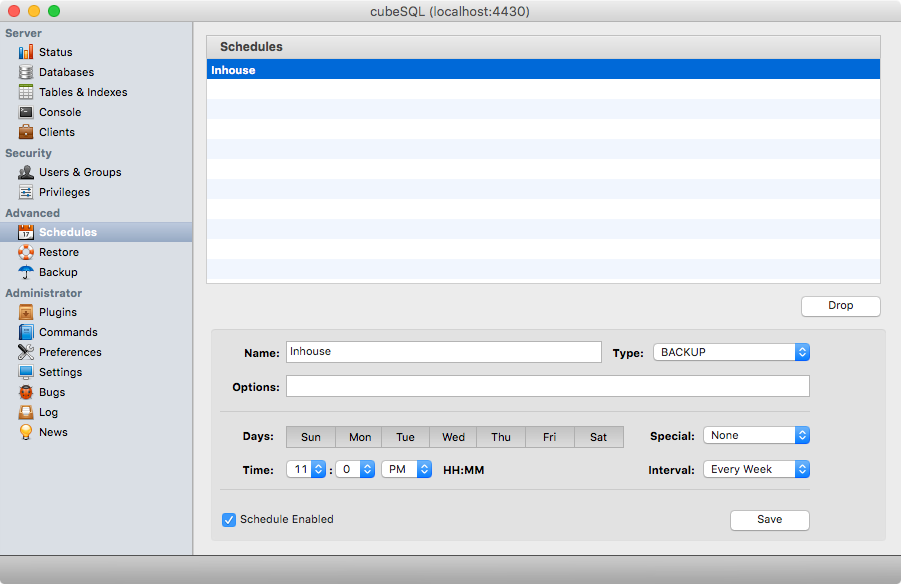
Task: Launch the Console icon
Action: pyautogui.click(x=25, y=112)
